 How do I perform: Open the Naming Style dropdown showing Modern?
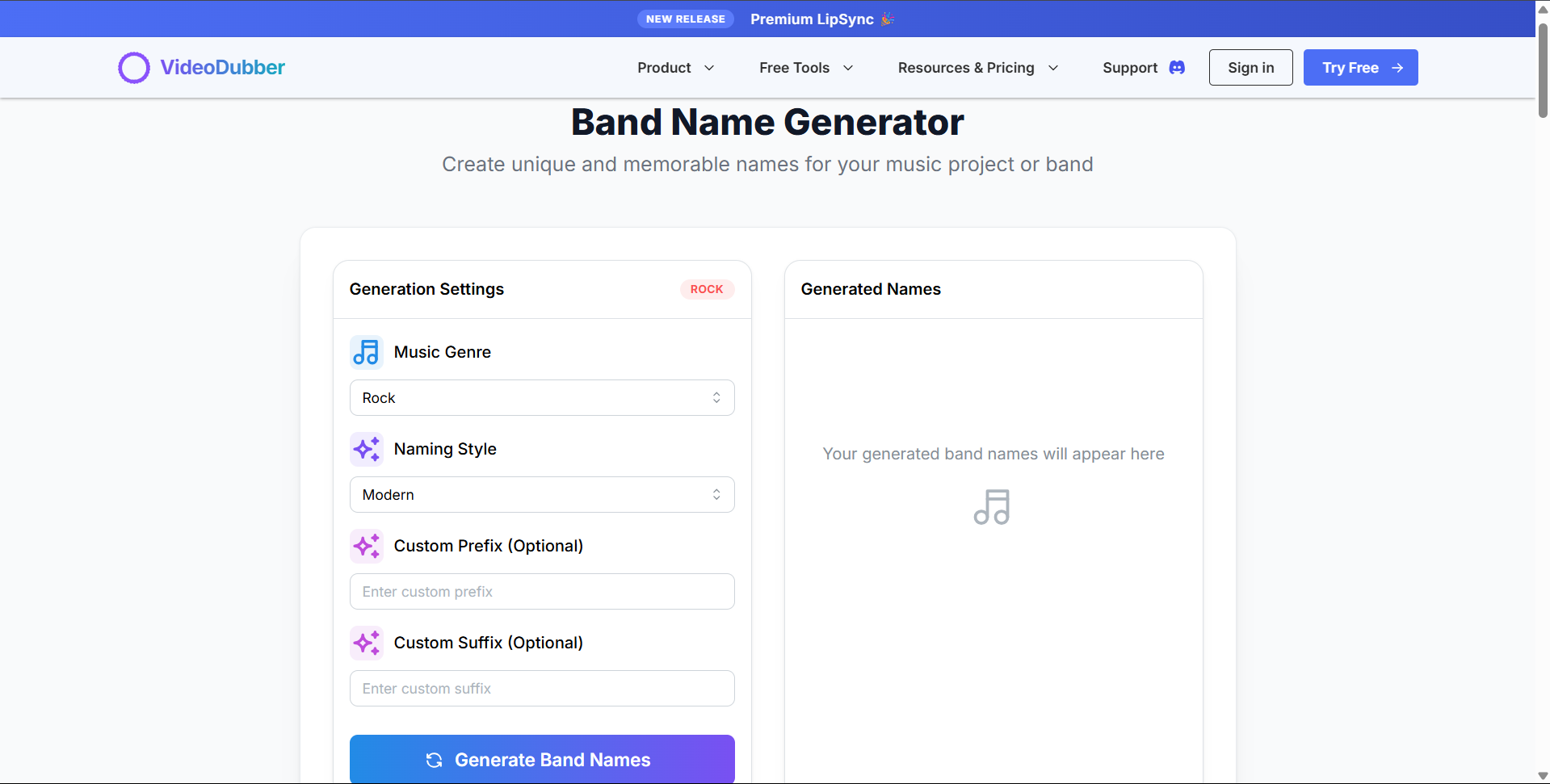(541, 494)
